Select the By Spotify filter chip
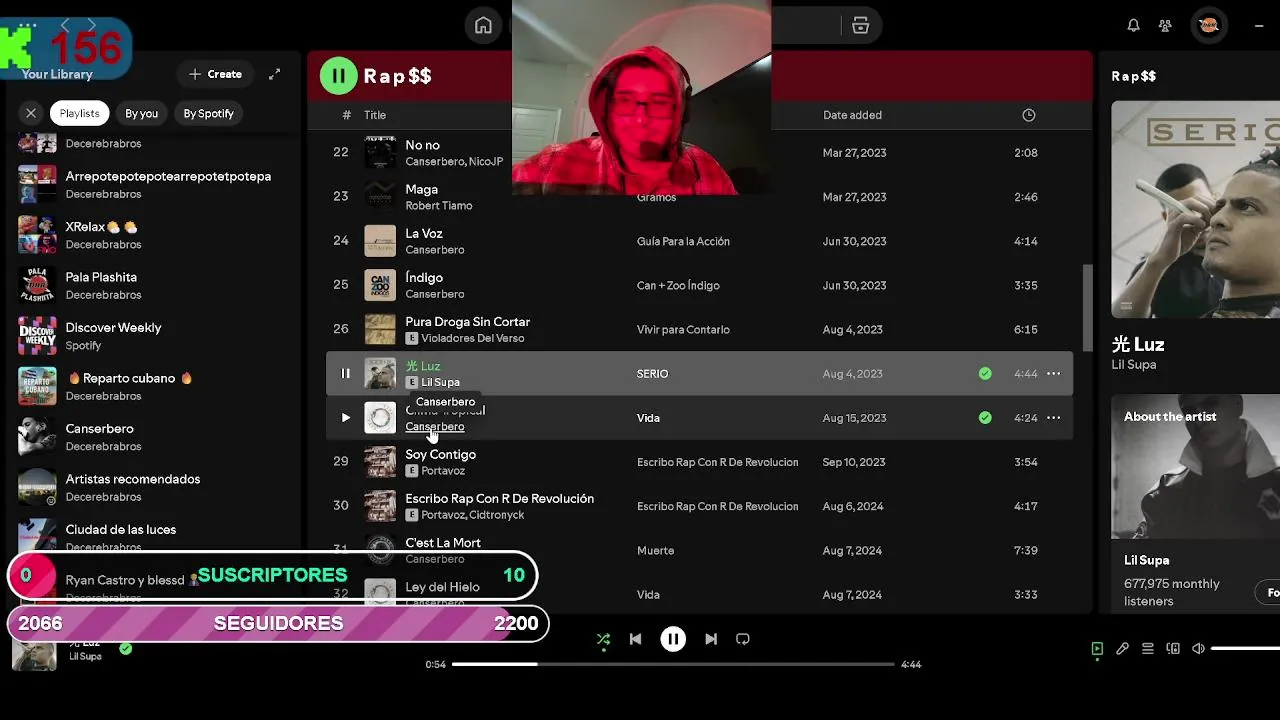Screen dimensions: 1280x720 coord(208,113)
